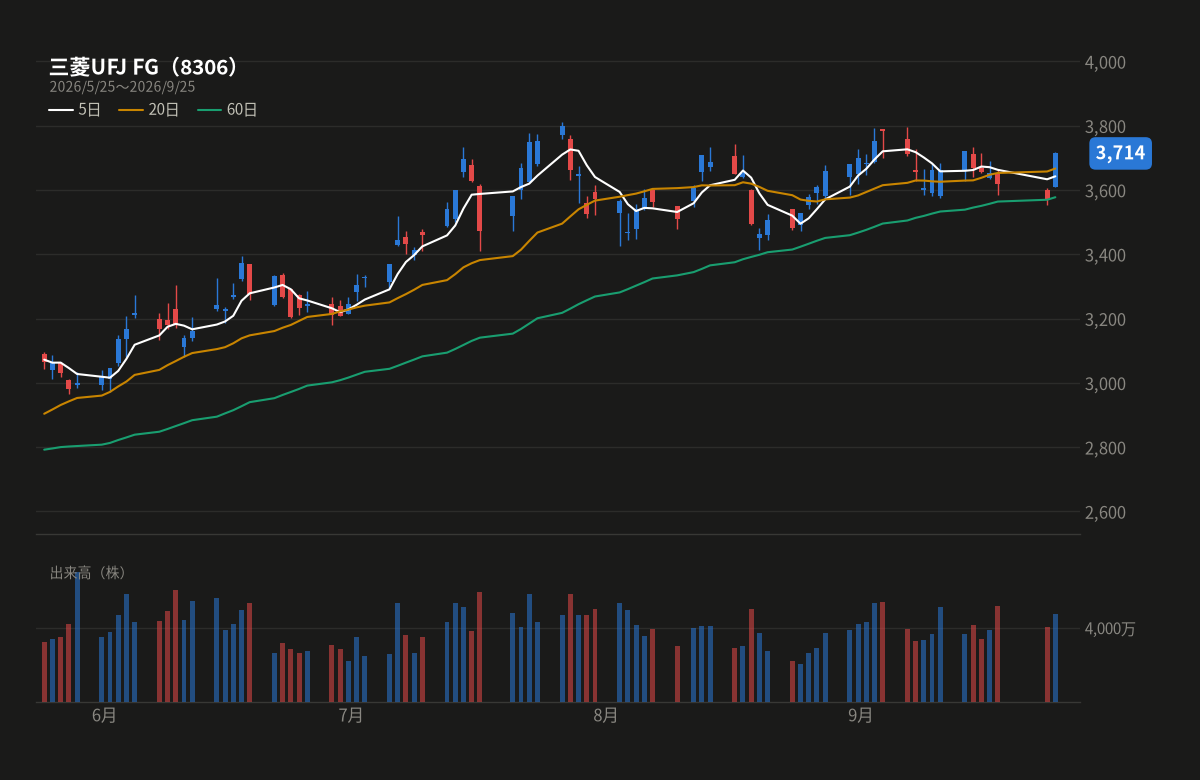Toggle the 5日 moving average legend

point(75,110)
